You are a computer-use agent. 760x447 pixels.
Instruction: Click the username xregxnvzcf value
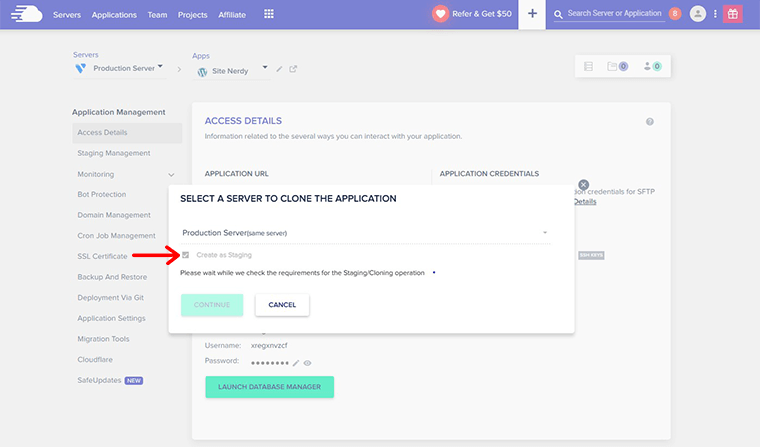pos(269,346)
